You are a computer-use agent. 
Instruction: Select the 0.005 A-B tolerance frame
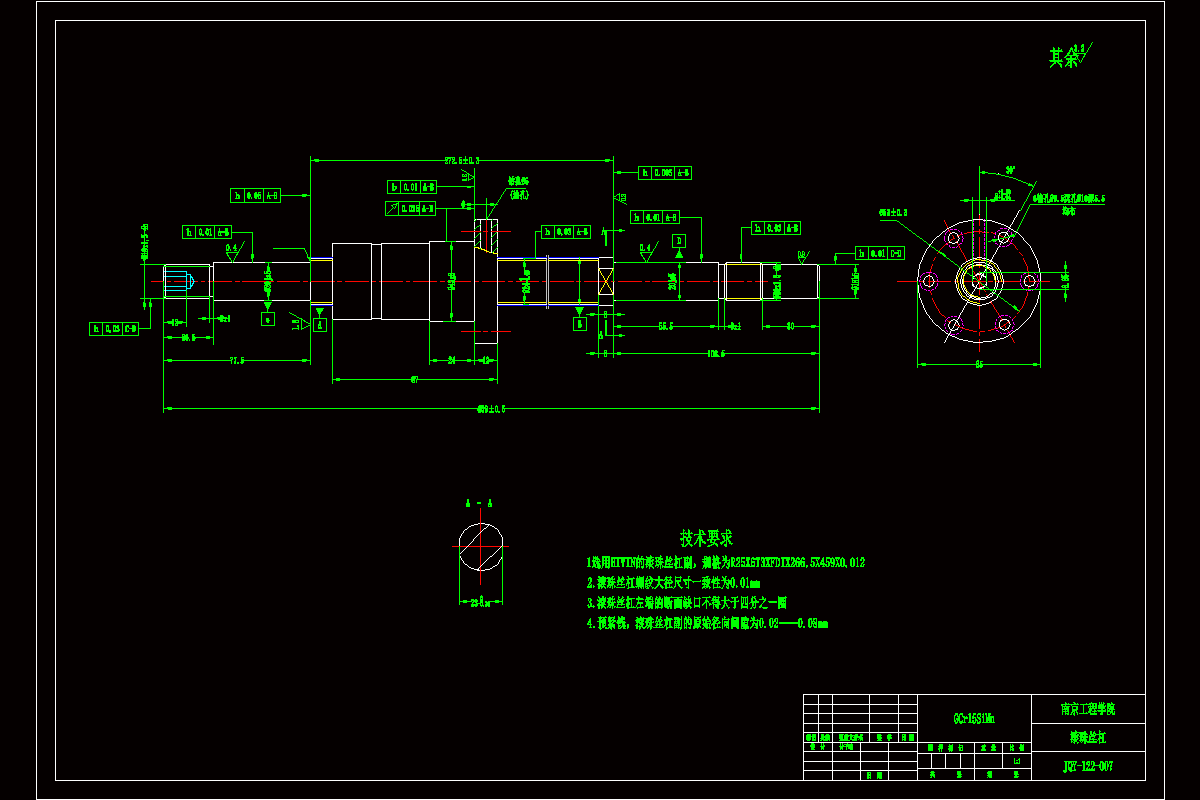pos(664,172)
